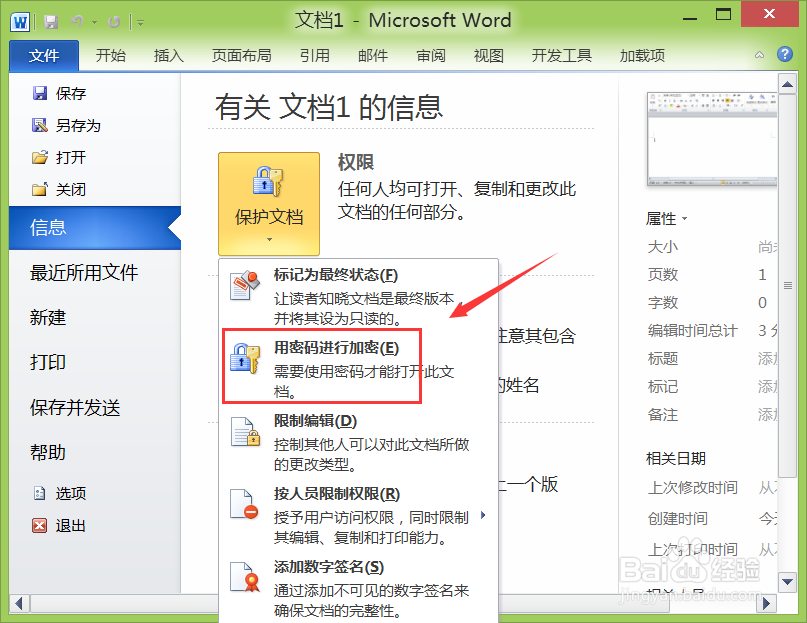Click the Word application icon in title bar
The width and height of the screenshot is (807, 623).
(20, 22)
